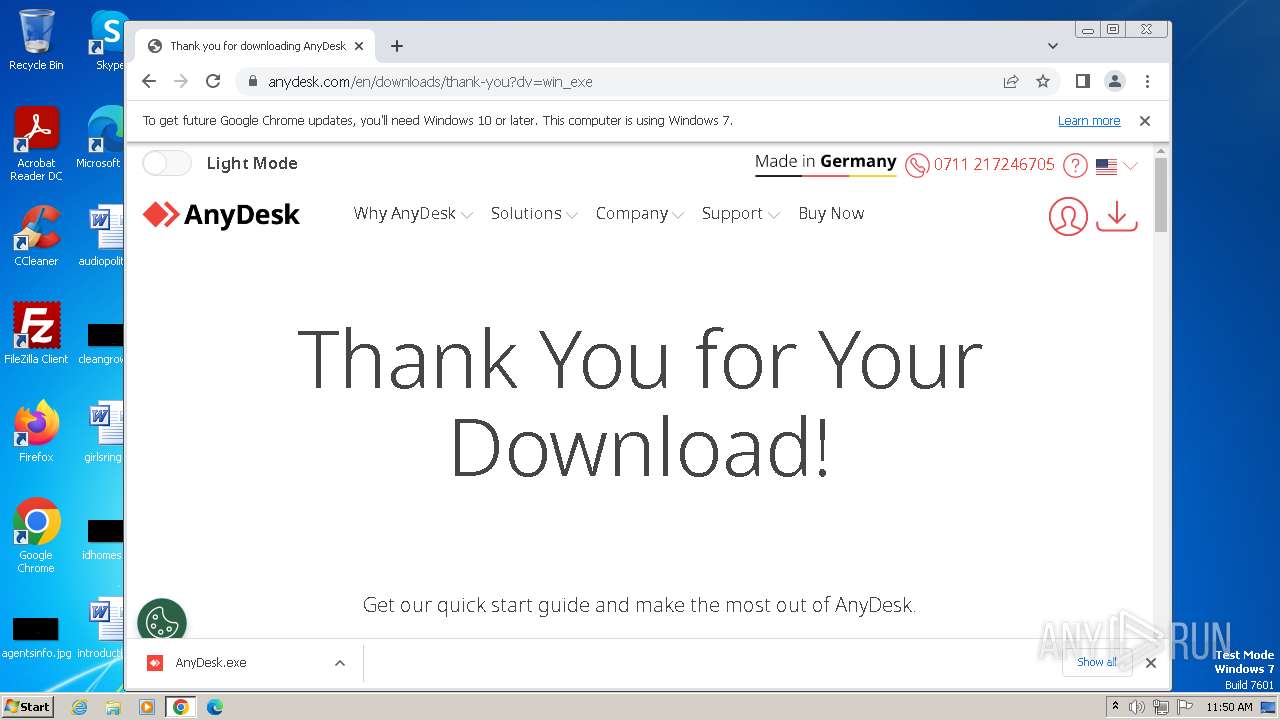Screen dimensions: 1280x720
Task: Click the red download arrow icon
Action: [1117, 216]
